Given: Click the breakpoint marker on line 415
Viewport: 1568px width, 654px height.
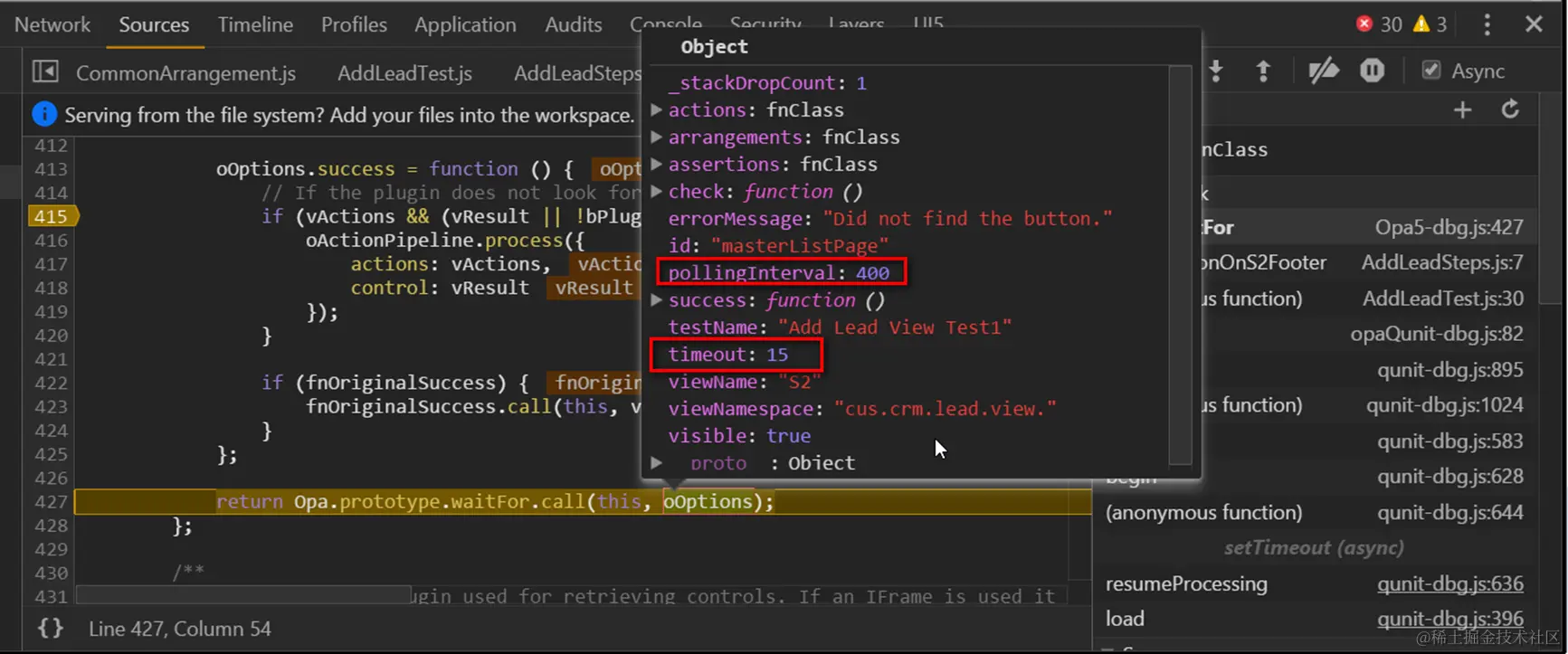Looking at the screenshot, I should pos(52,216).
